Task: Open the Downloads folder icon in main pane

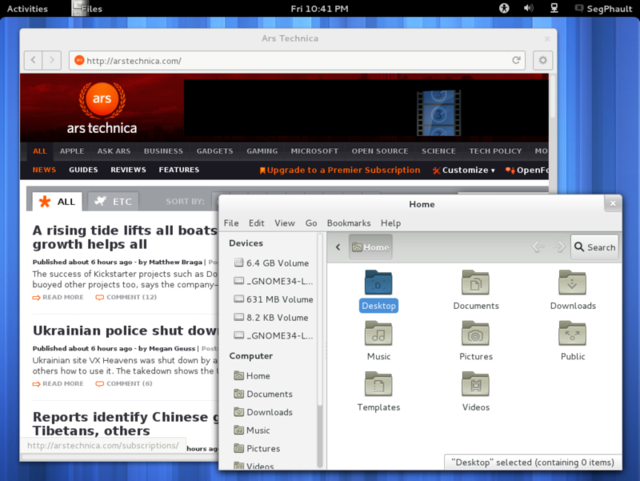Action: tap(572, 283)
